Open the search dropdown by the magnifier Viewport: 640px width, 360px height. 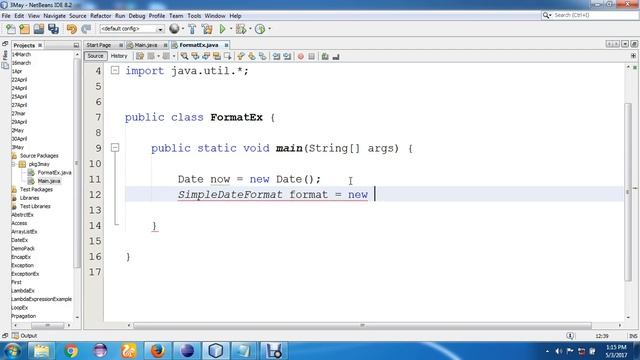coord(547,15)
